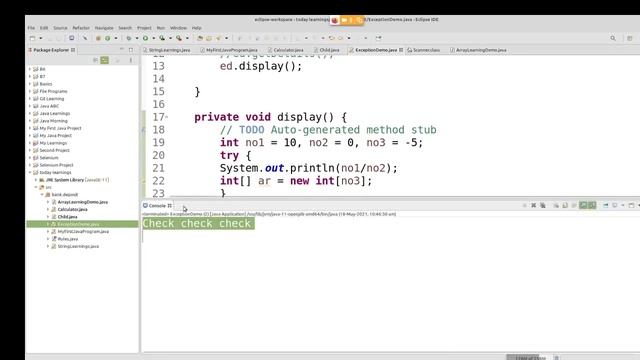Image resolution: width=640 pixels, height=360 pixels.
Task: Click the Coverage run toolbar icon
Action: (x=162, y=38)
